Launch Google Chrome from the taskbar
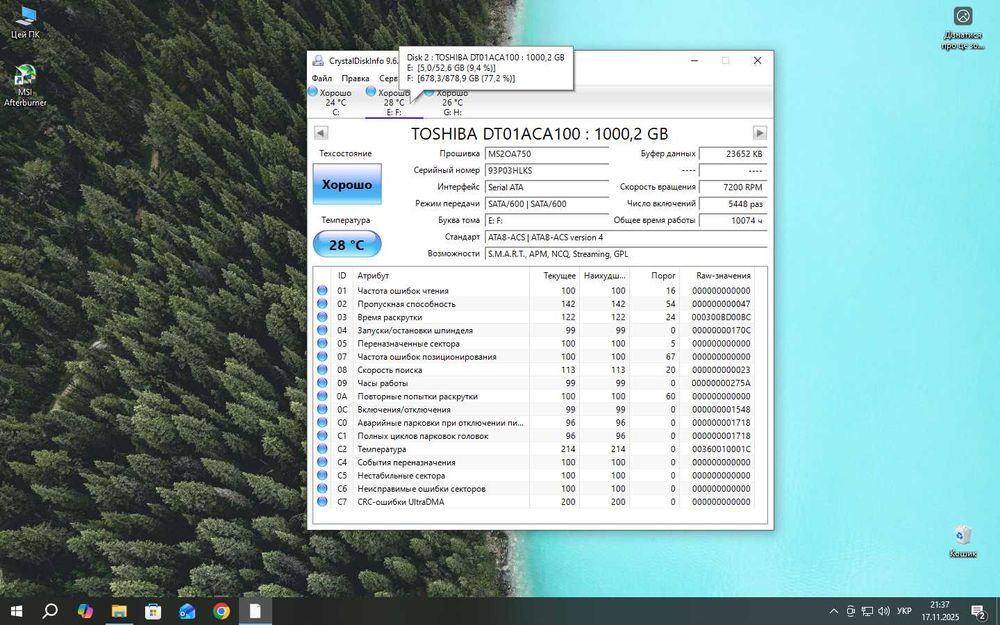 pyautogui.click(x=221, y=611)
